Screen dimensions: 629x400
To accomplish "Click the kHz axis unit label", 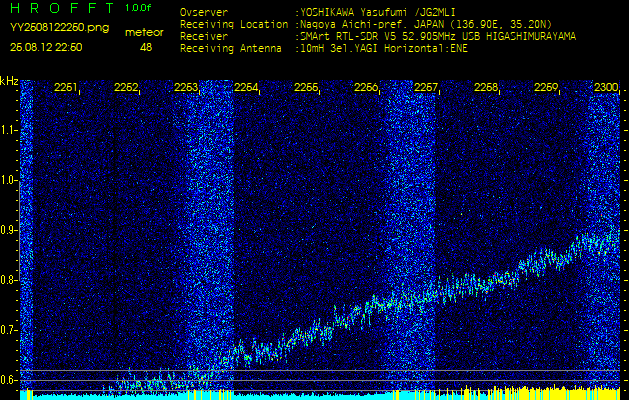I will [x=9, y=82].
